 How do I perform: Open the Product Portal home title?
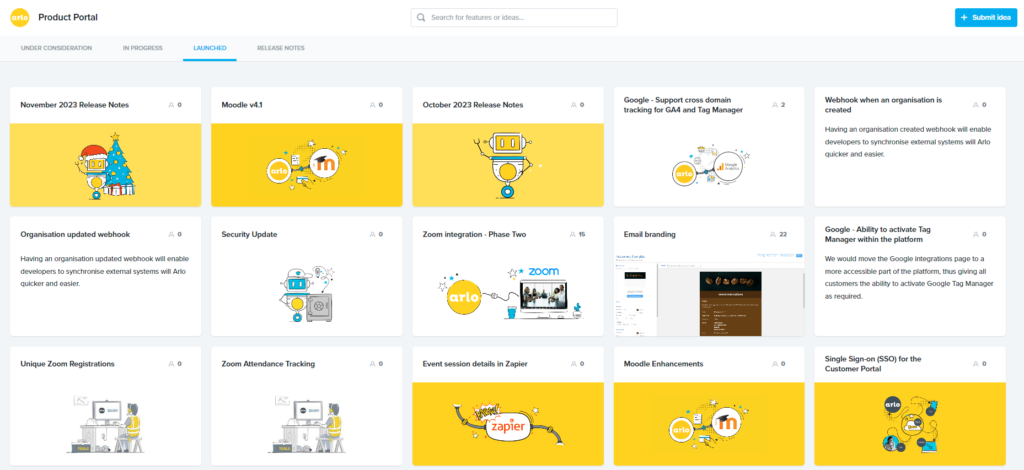pyautogui.click(x=68, y=18)
